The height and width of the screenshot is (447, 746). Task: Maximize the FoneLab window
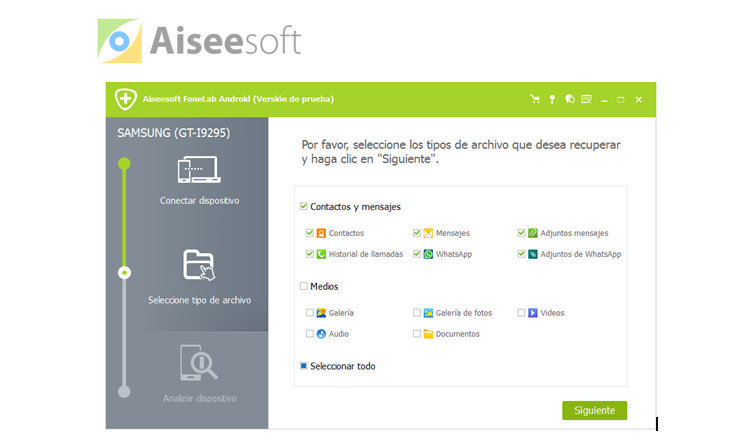point(621,99)
